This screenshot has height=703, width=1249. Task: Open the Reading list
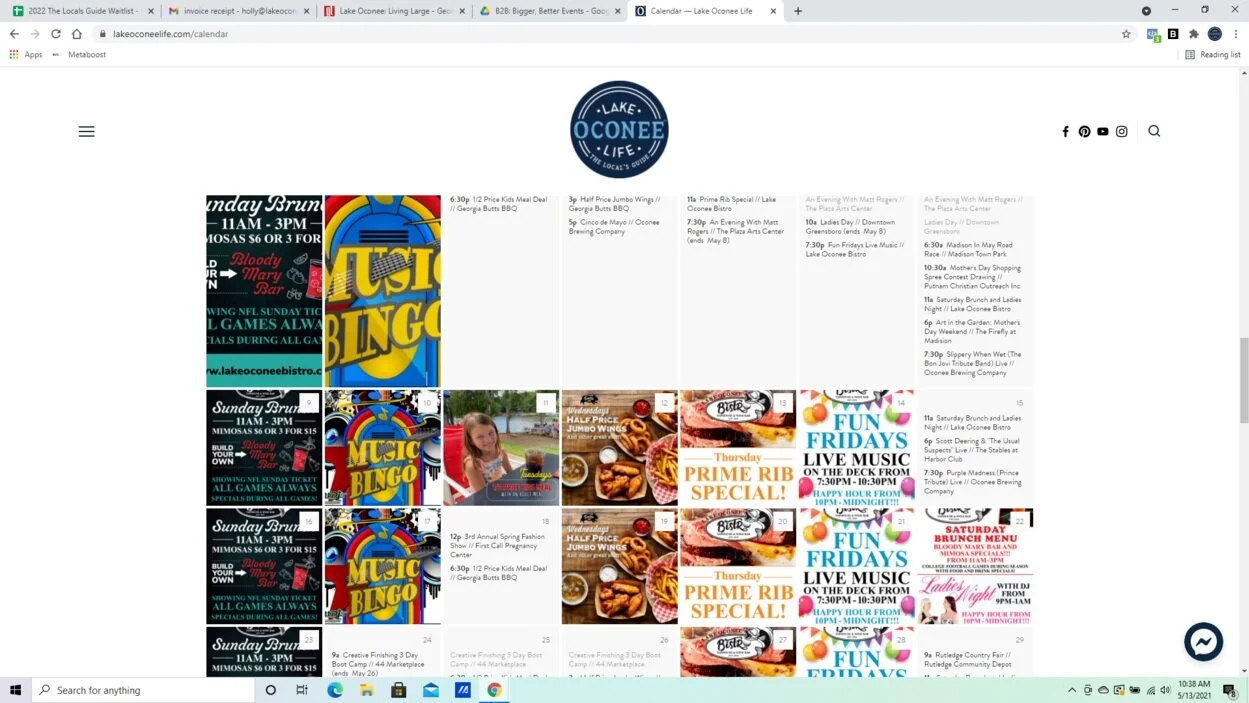[1213, 55]
